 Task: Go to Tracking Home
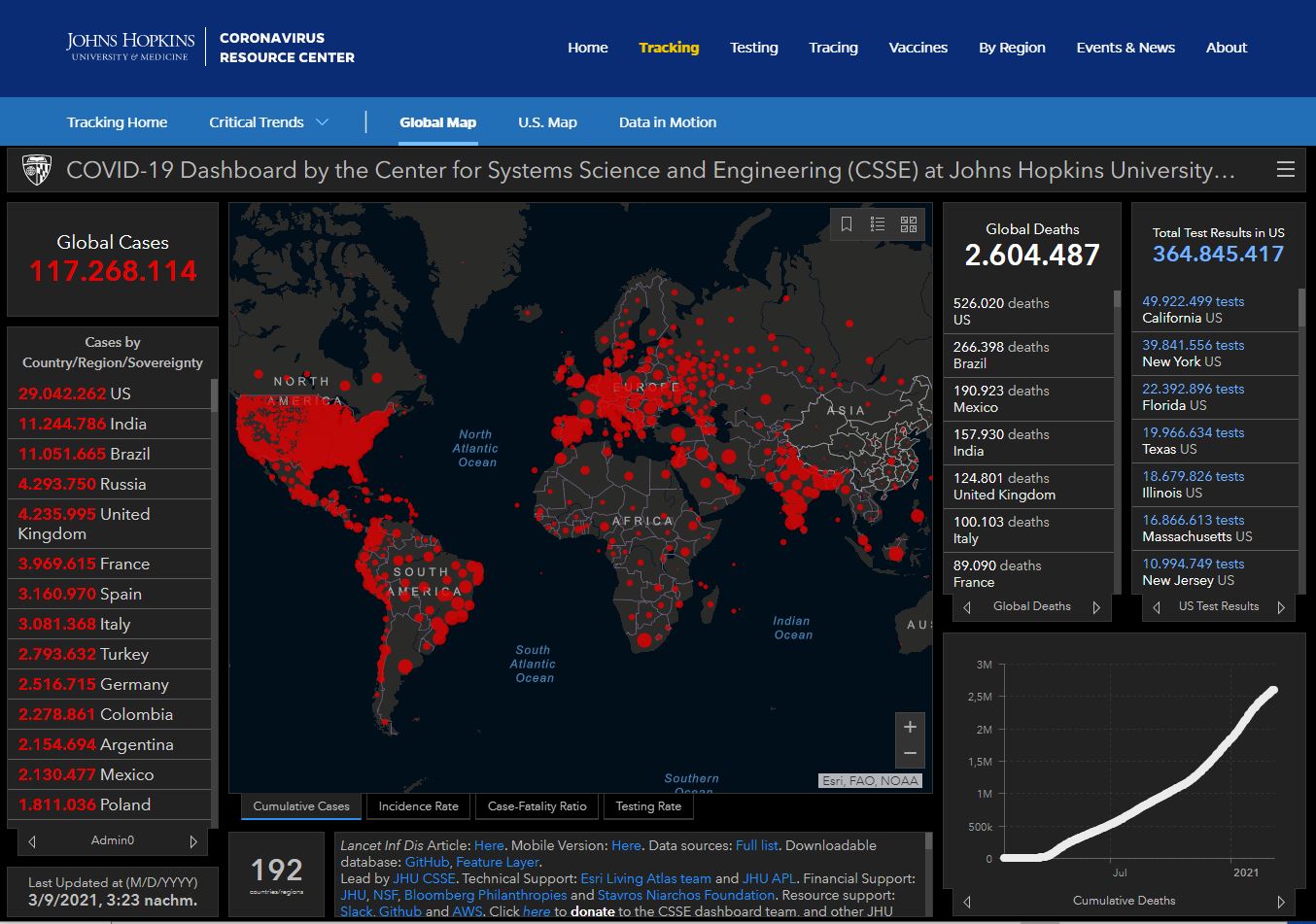[x=117, y=122]
